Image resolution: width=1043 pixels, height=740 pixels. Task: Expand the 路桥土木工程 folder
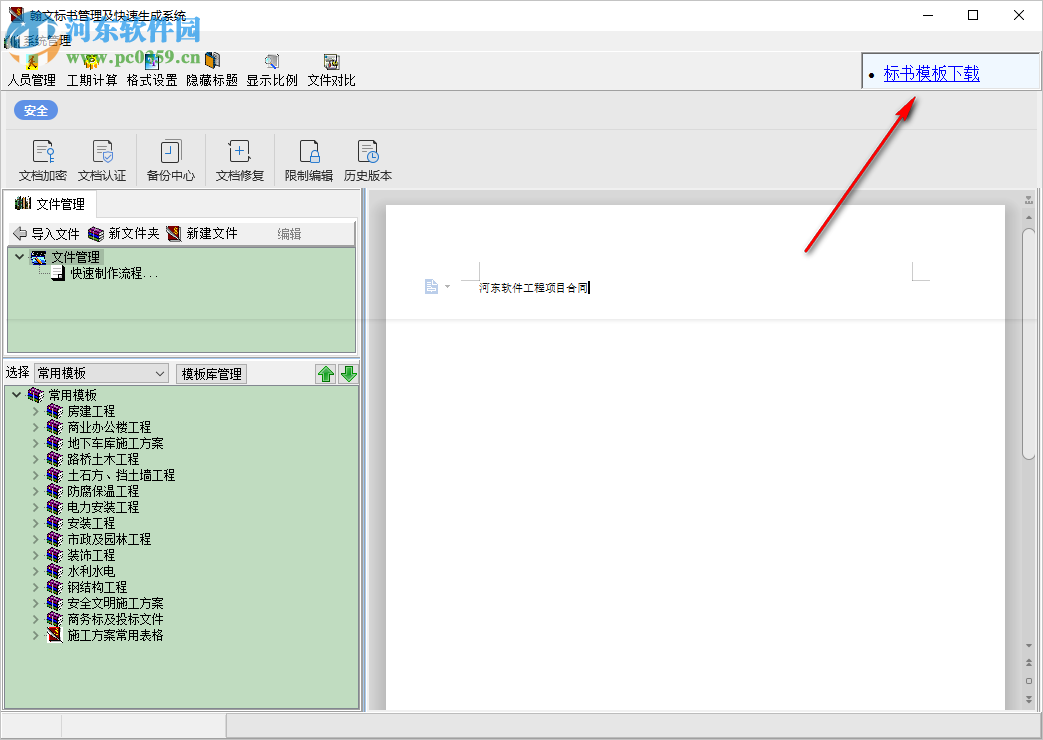[x=36, y=459]
